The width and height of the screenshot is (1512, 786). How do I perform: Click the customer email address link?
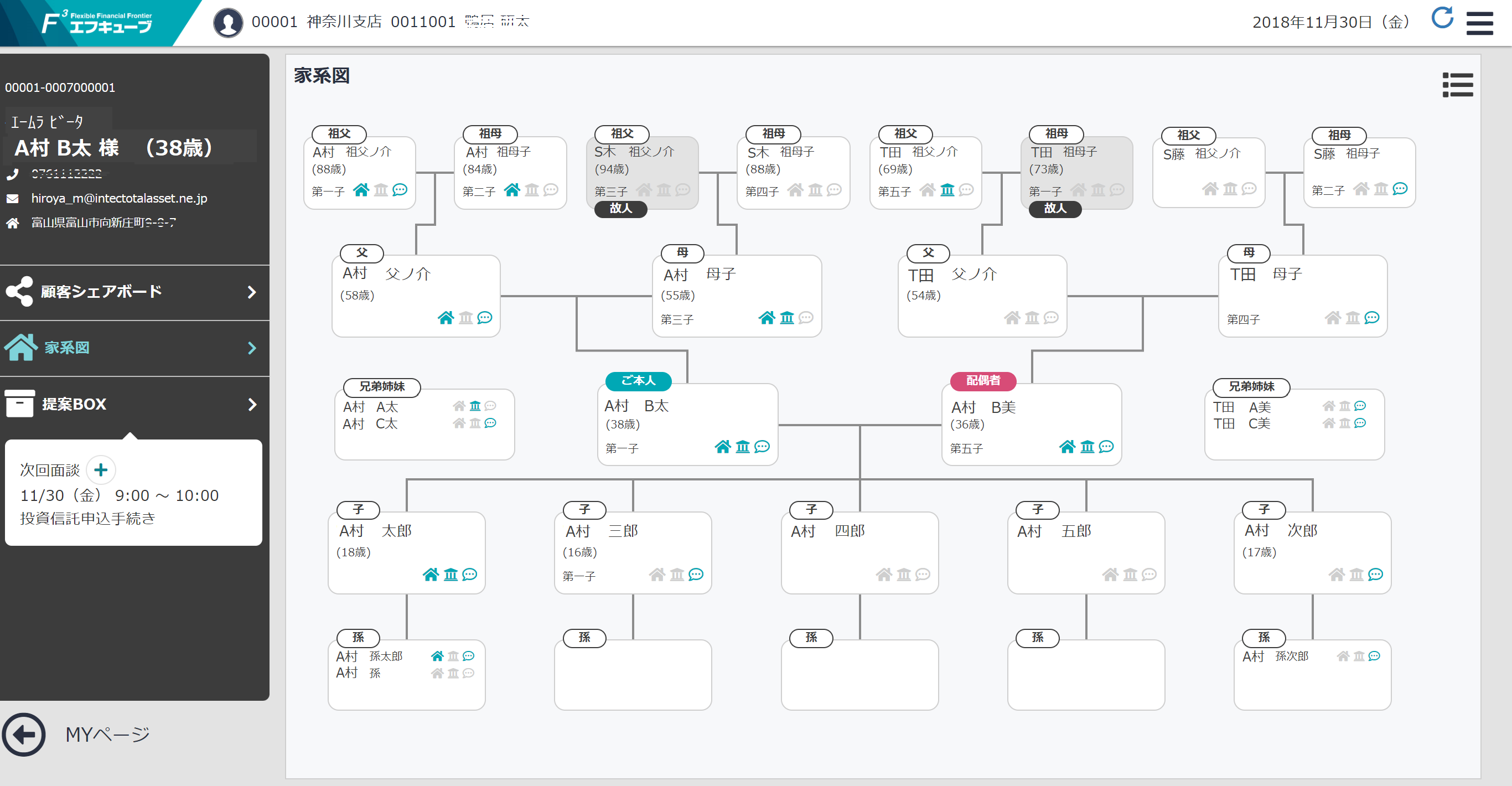click(x=119, y=198)
